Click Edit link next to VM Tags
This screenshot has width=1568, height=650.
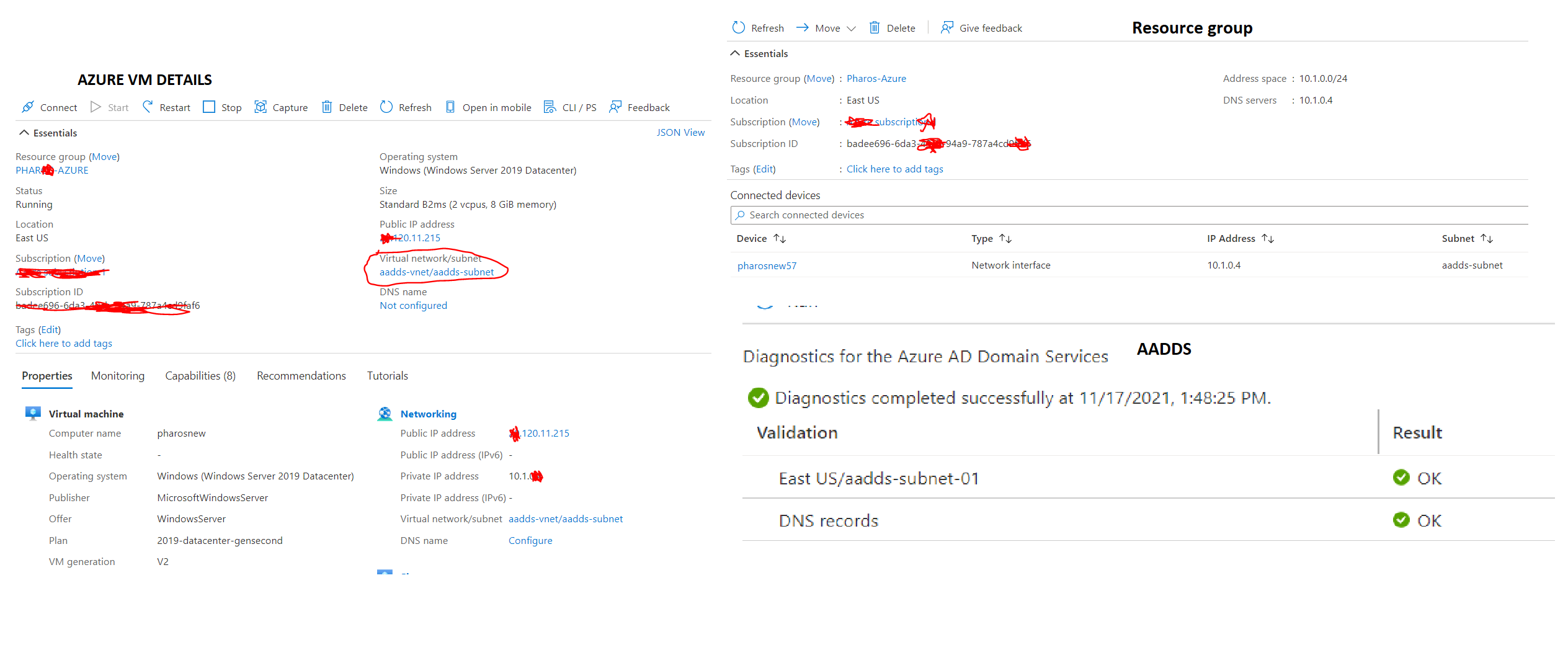(x=50, y=330)
